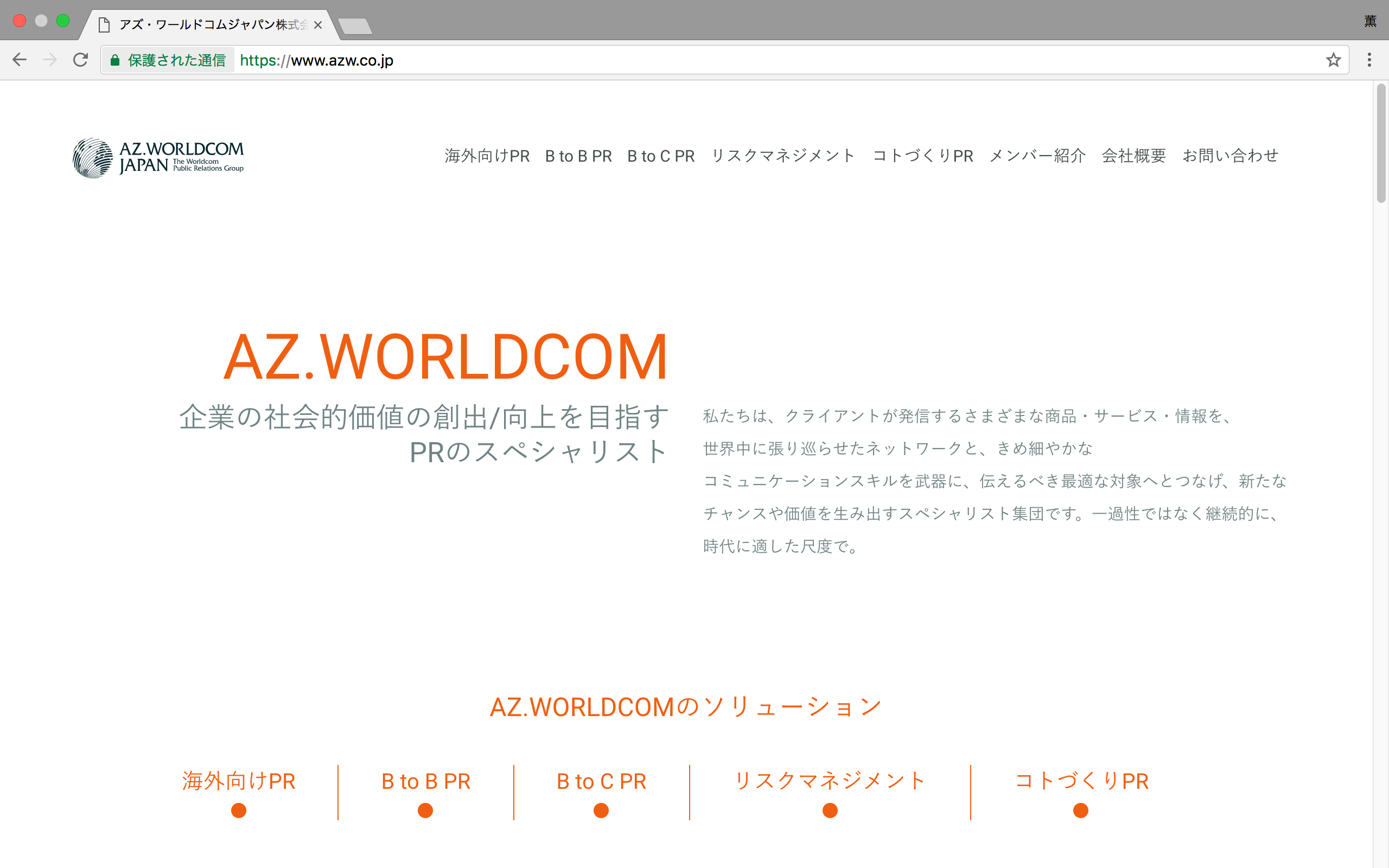1389x868 pixels.
Task: Click the orange dot under リスクマネジメント
Action: tap(830, 810)
